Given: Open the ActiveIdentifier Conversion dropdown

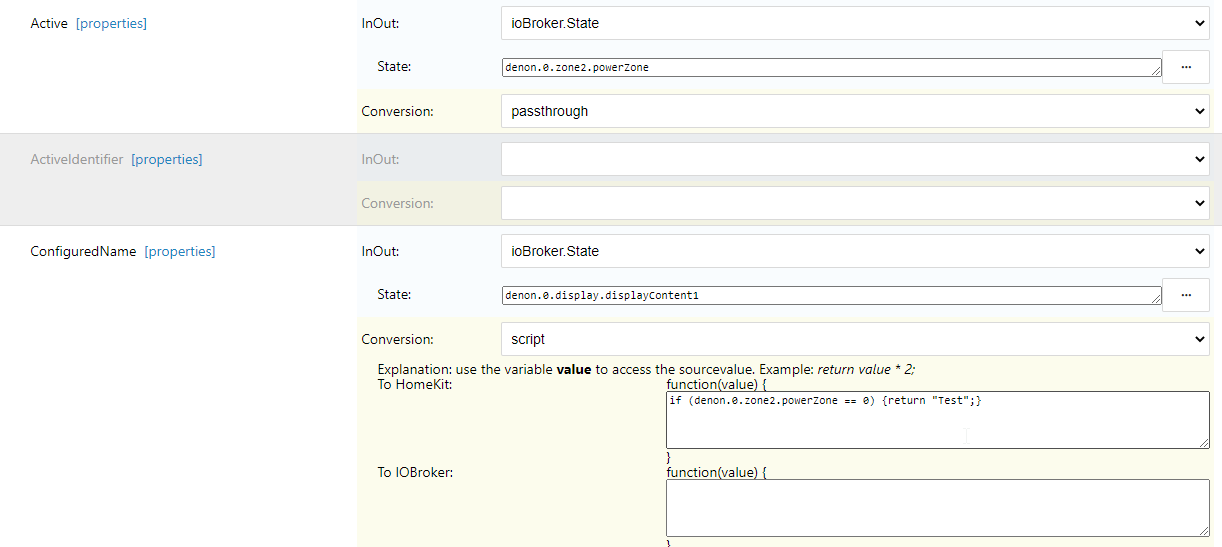Looking at the screenshot, I should coord(855,203).
